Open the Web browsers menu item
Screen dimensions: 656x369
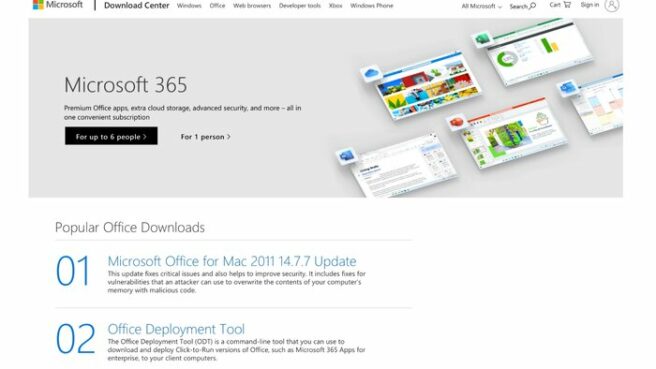pyautogui.click(x=252, y=6)
